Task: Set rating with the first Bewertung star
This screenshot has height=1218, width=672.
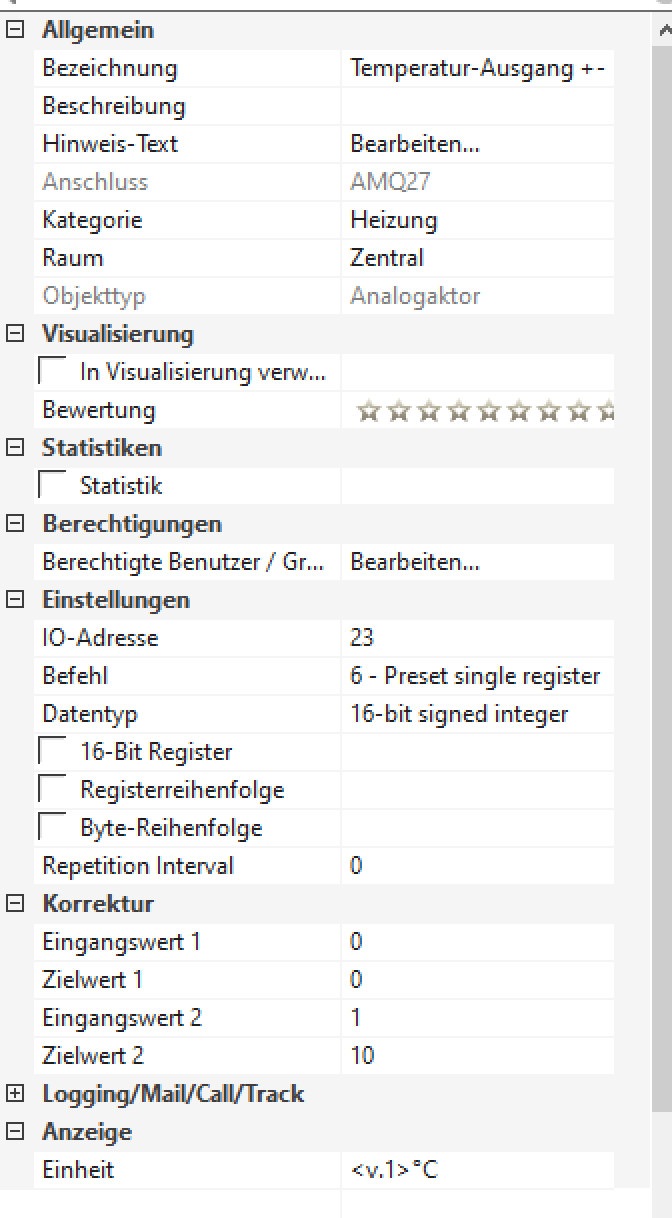Action: tap(368, 411)
